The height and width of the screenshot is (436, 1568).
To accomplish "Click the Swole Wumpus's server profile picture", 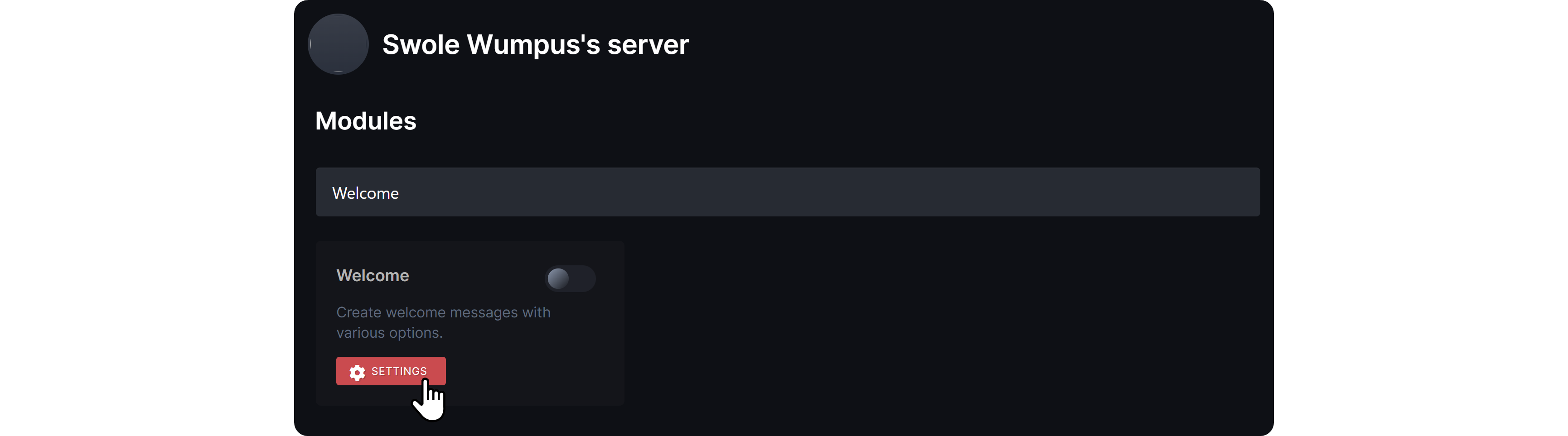I will [338, 44].
